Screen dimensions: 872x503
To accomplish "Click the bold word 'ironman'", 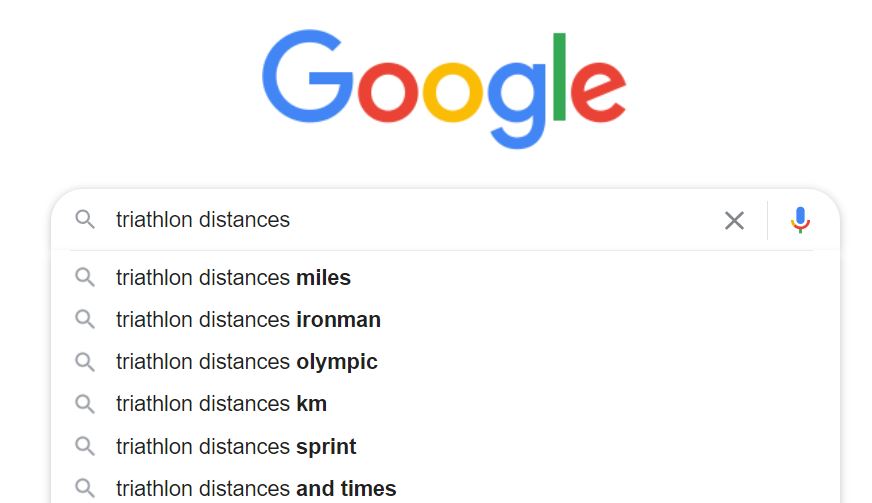I will 338,320.
